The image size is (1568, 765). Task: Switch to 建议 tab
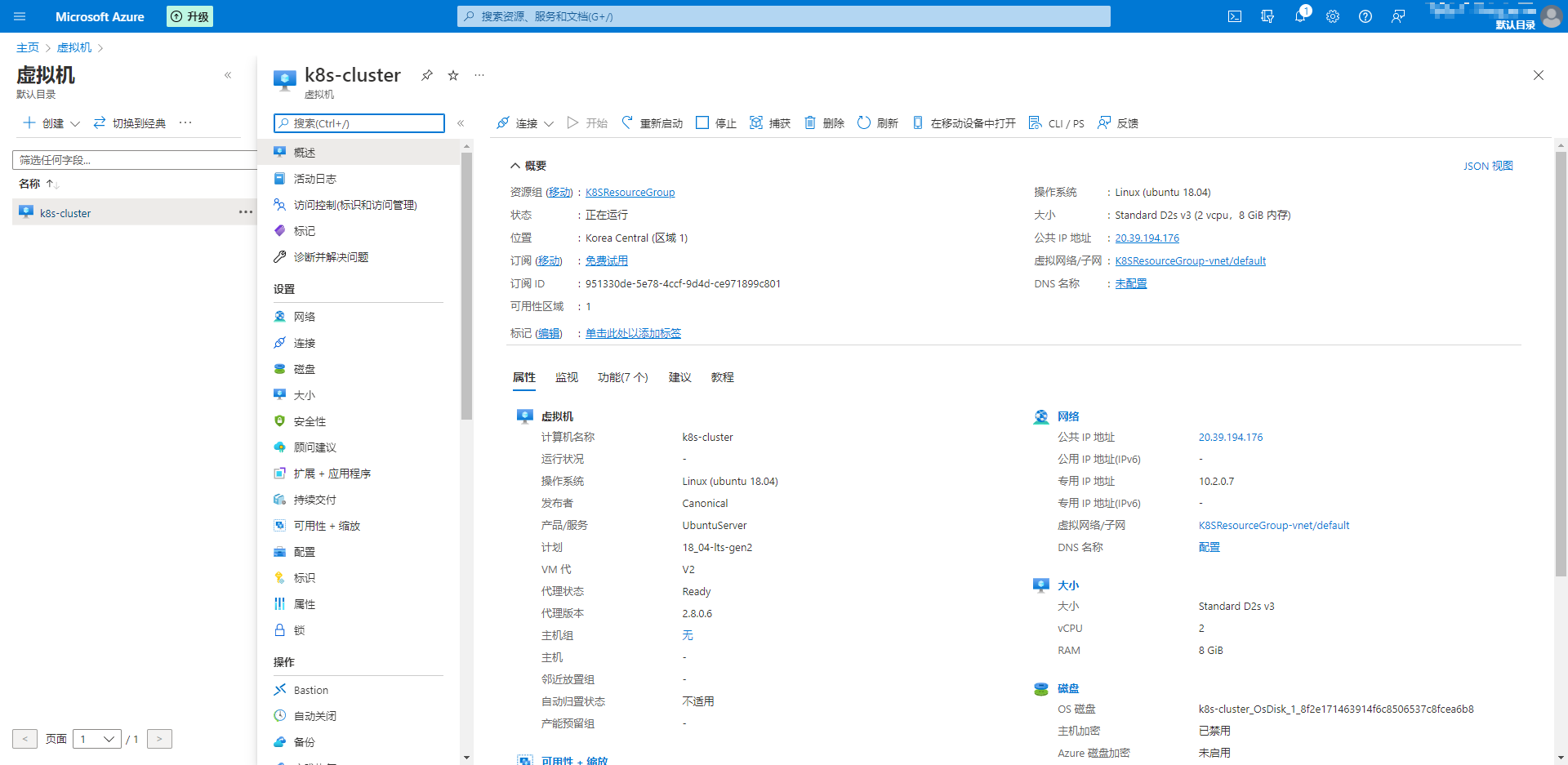(x=680, y=377)
